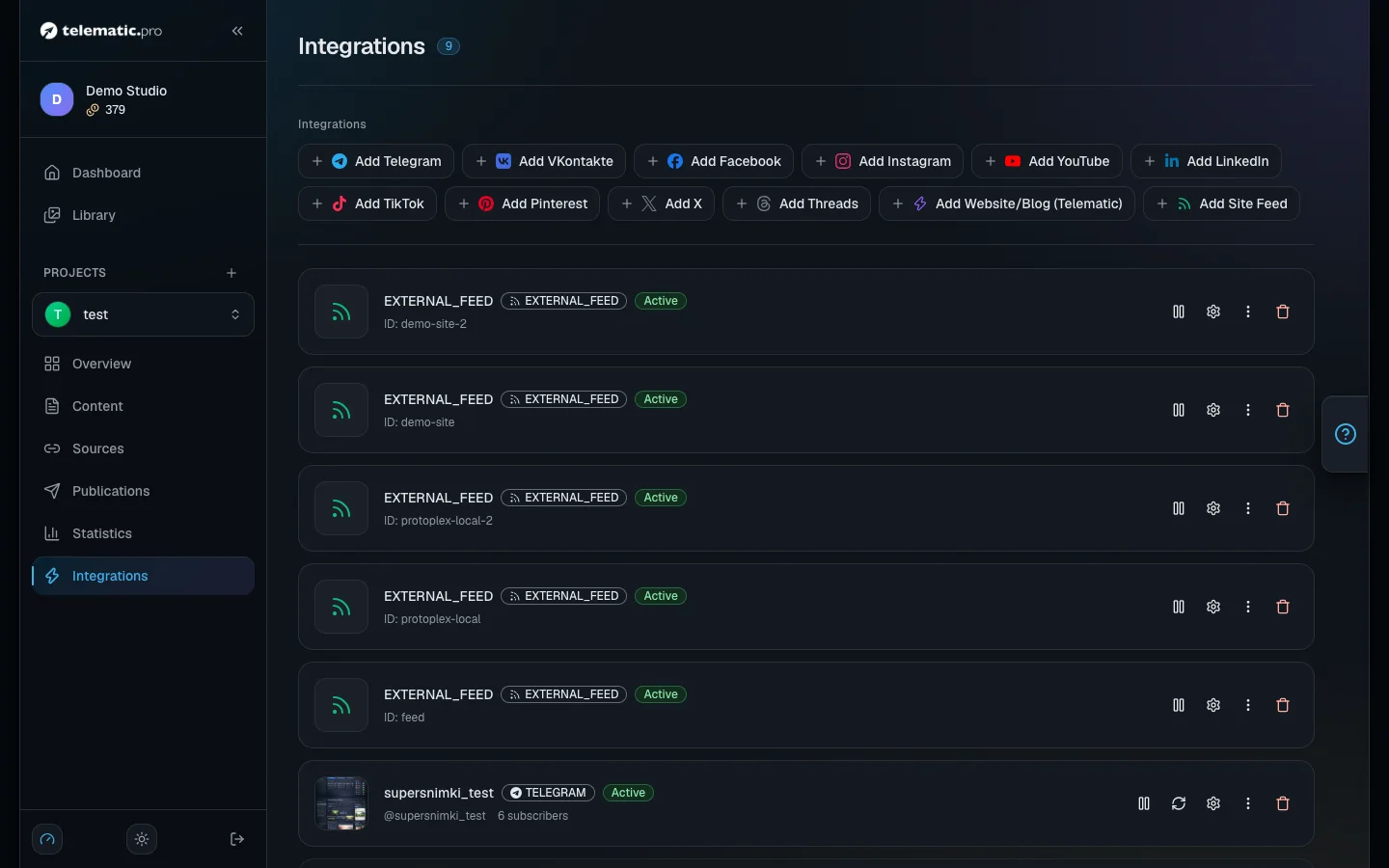Delete the protoplex-local-2 integration
Screen dimensions: 1389x868
click(x=1283, y=508)
